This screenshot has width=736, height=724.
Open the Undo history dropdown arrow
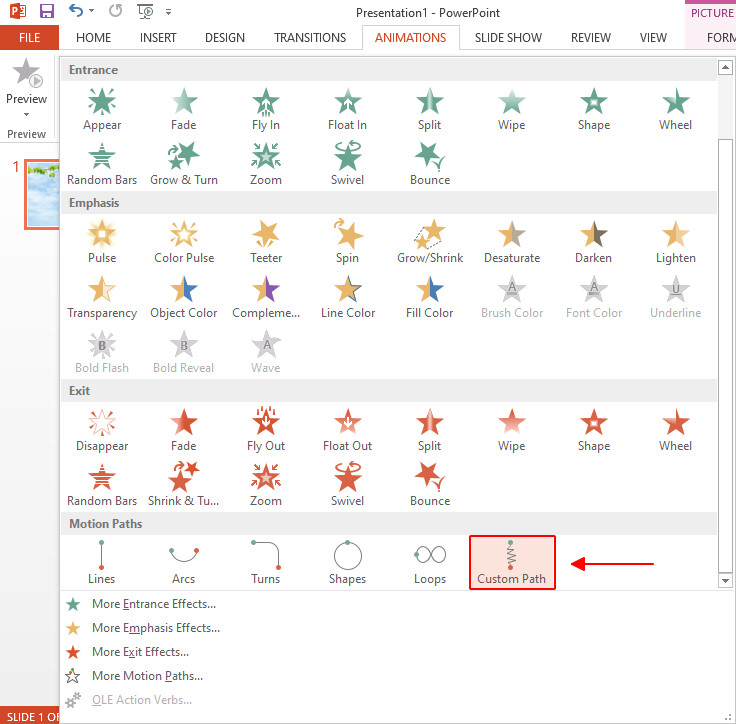click(92, 11)
